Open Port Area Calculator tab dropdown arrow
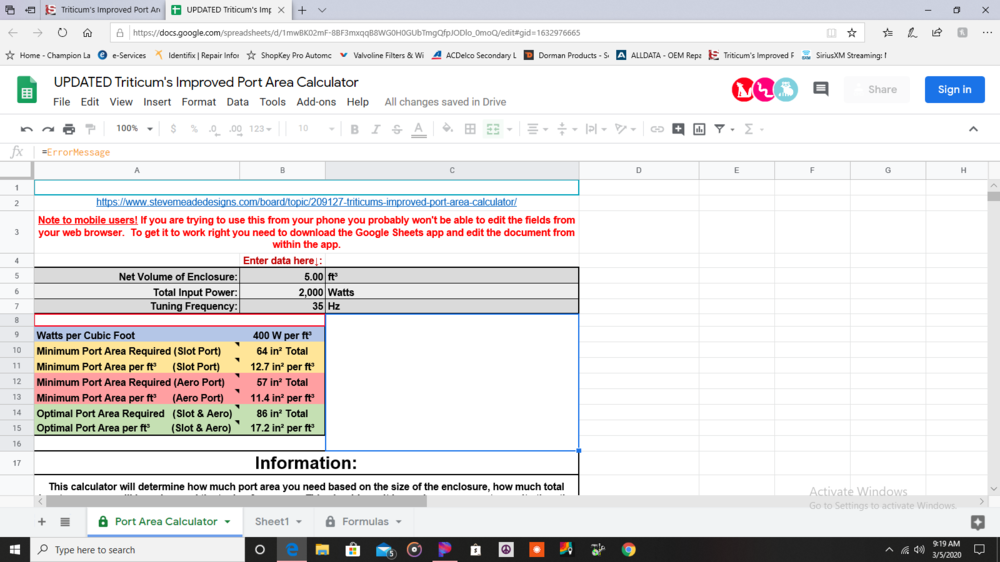This screenshot has height=562, width=1000. click(228, 522)
